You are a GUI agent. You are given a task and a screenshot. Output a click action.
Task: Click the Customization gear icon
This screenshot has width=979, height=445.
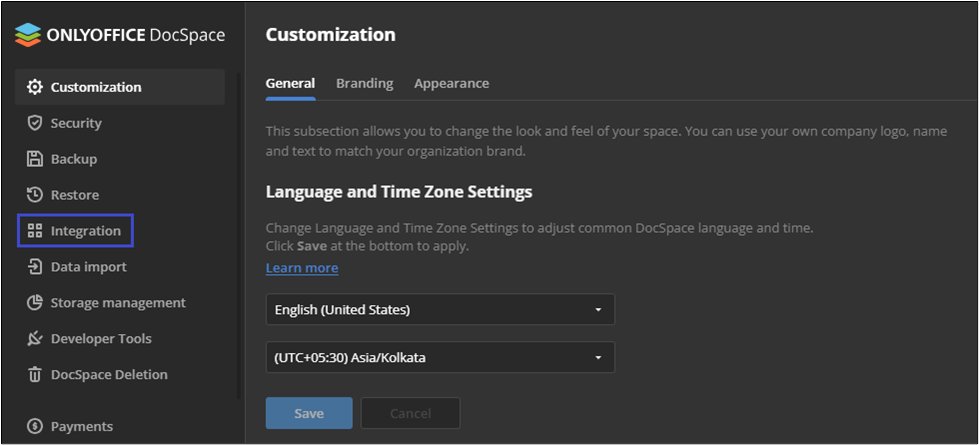point(35,87)
